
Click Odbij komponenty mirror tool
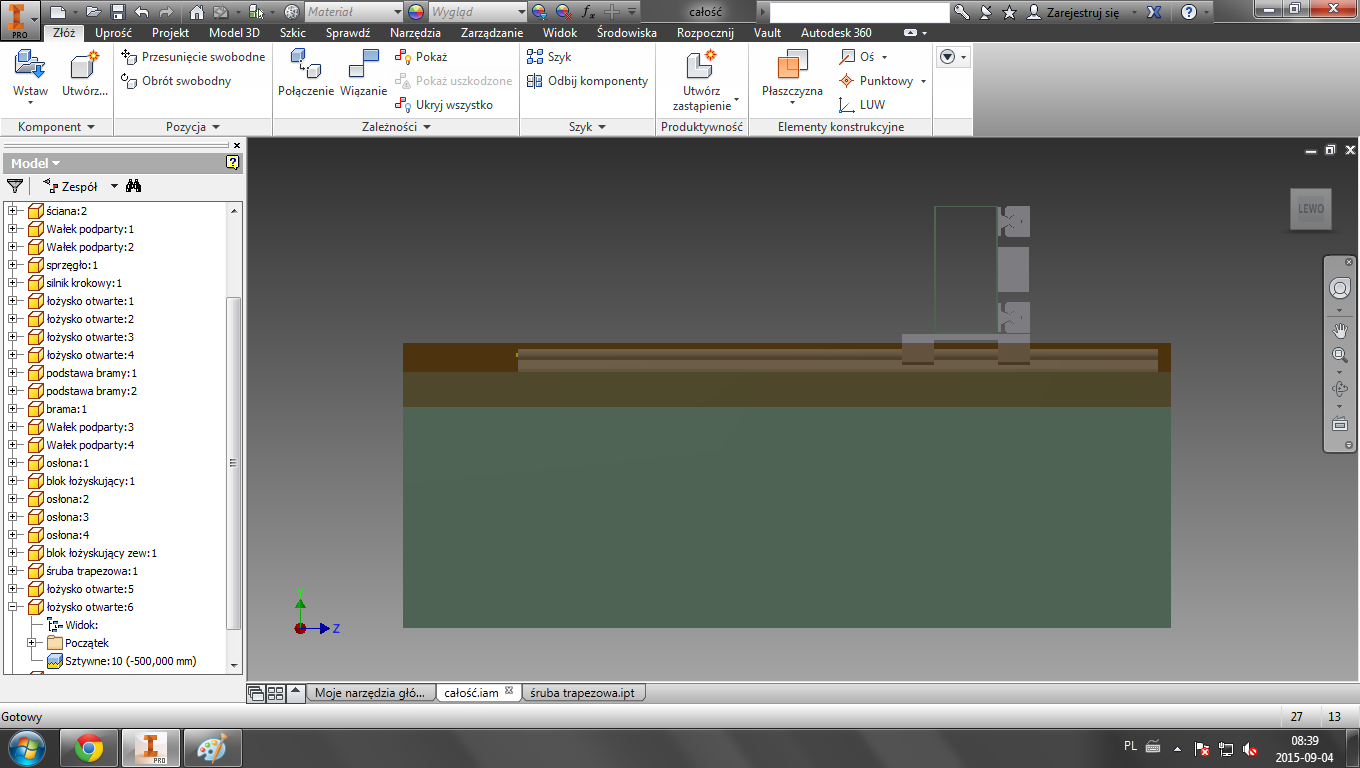[x=588, y=81]
